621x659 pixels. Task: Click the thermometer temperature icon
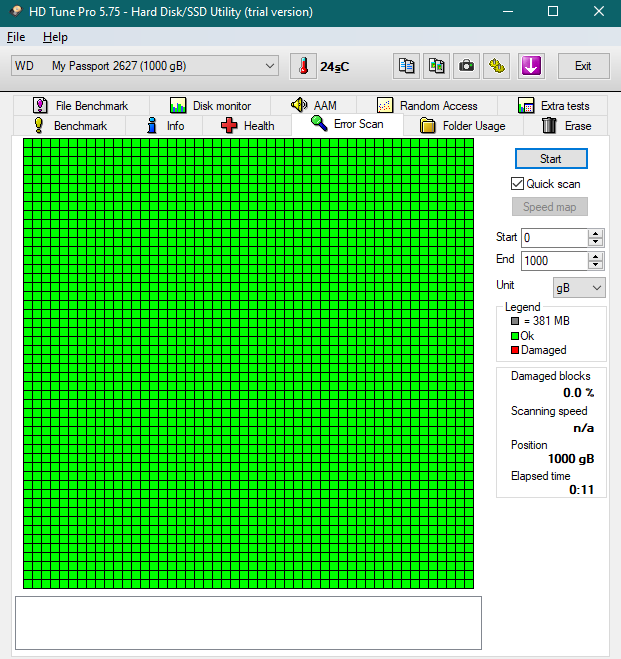click(303, 66)
